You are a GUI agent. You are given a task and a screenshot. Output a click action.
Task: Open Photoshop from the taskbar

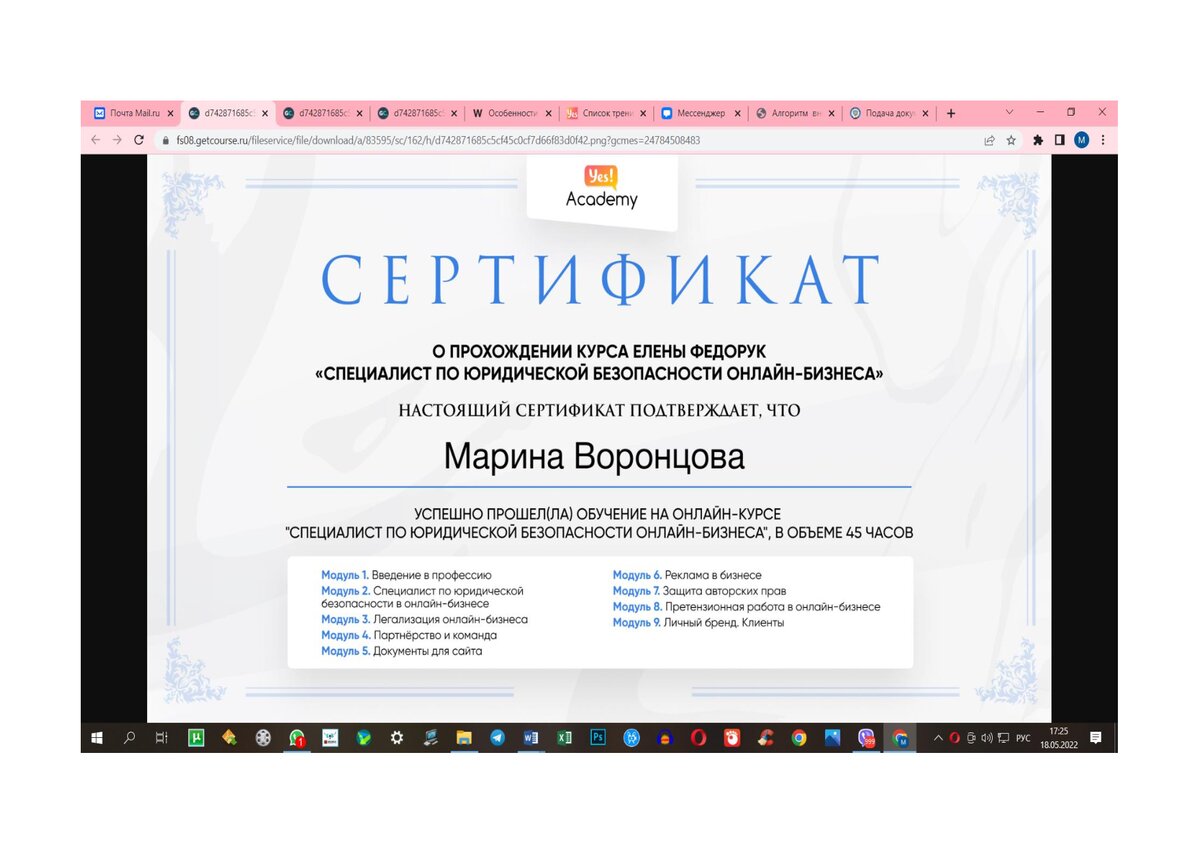click(598, 738)
